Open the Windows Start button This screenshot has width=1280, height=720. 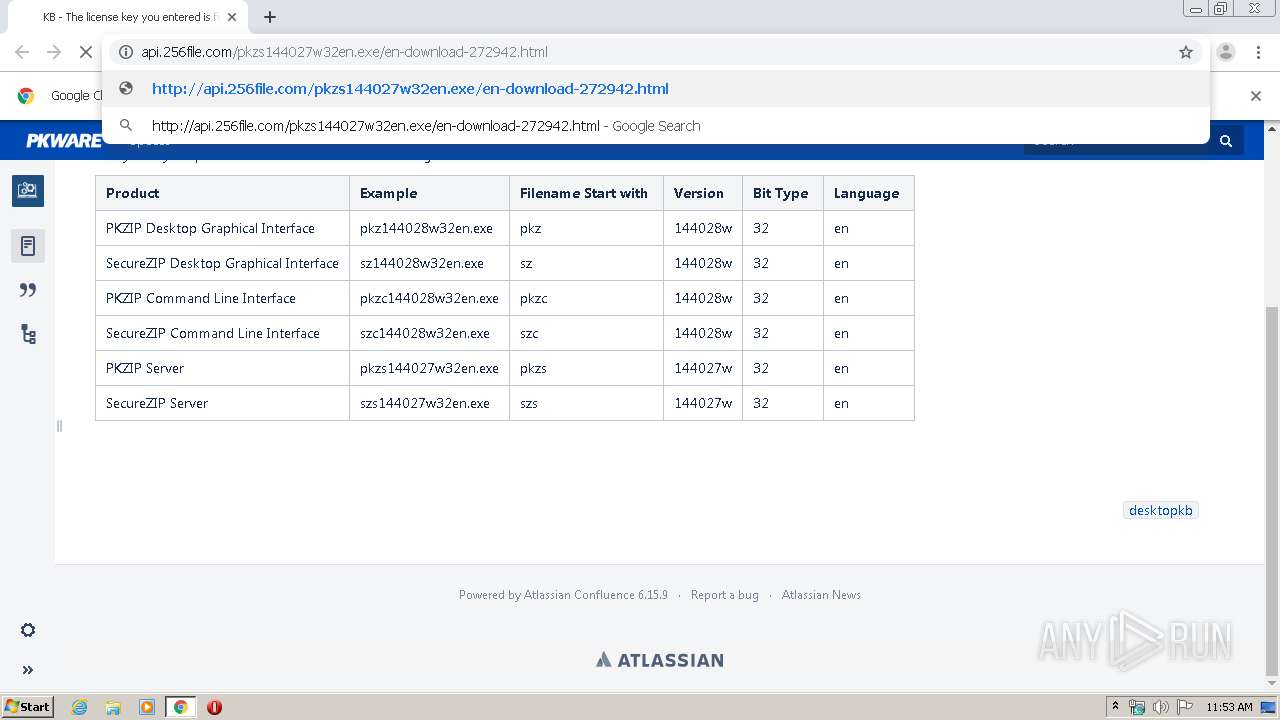[28, 706]
